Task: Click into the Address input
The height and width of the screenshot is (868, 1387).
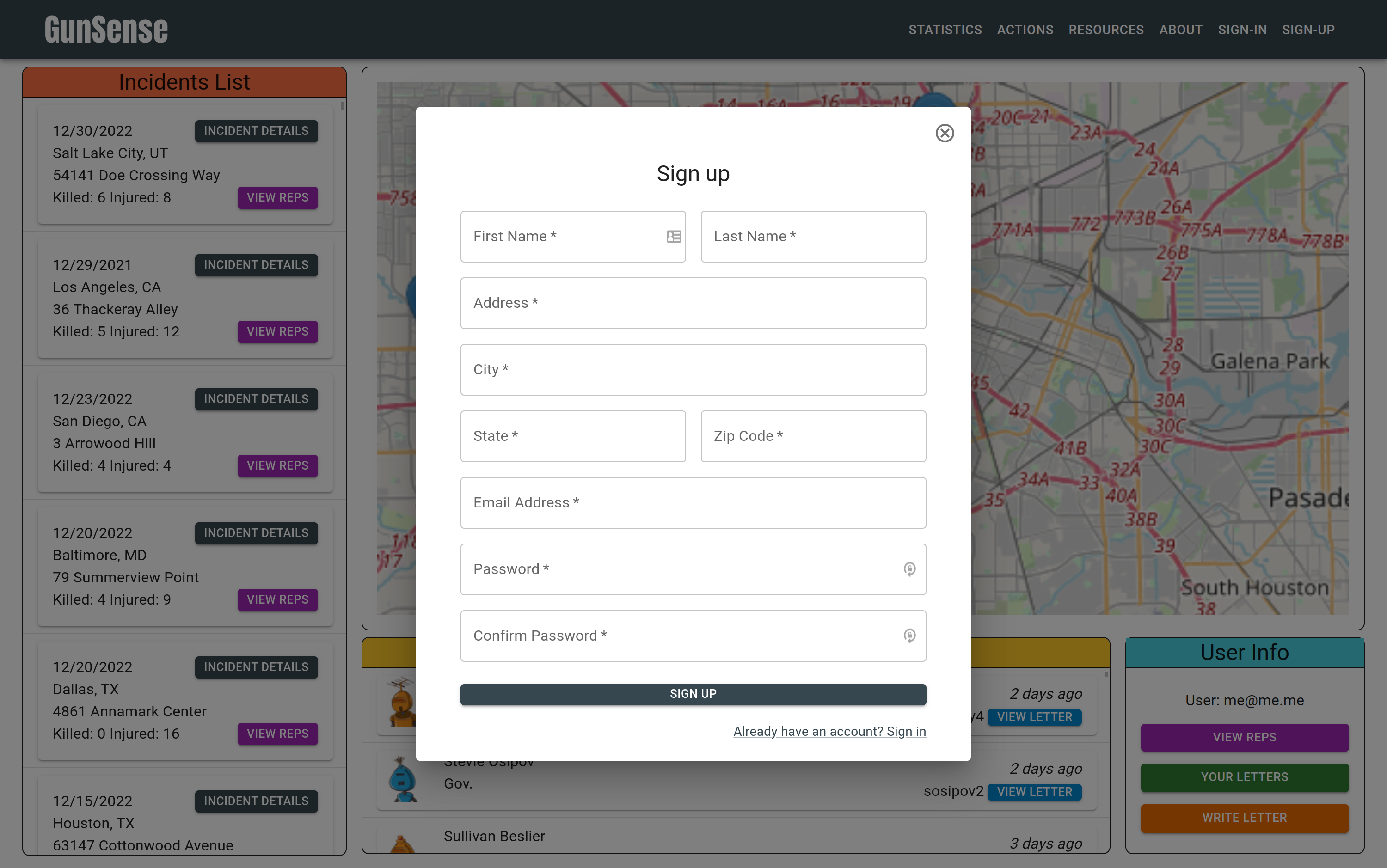Action: click(693, 303)
